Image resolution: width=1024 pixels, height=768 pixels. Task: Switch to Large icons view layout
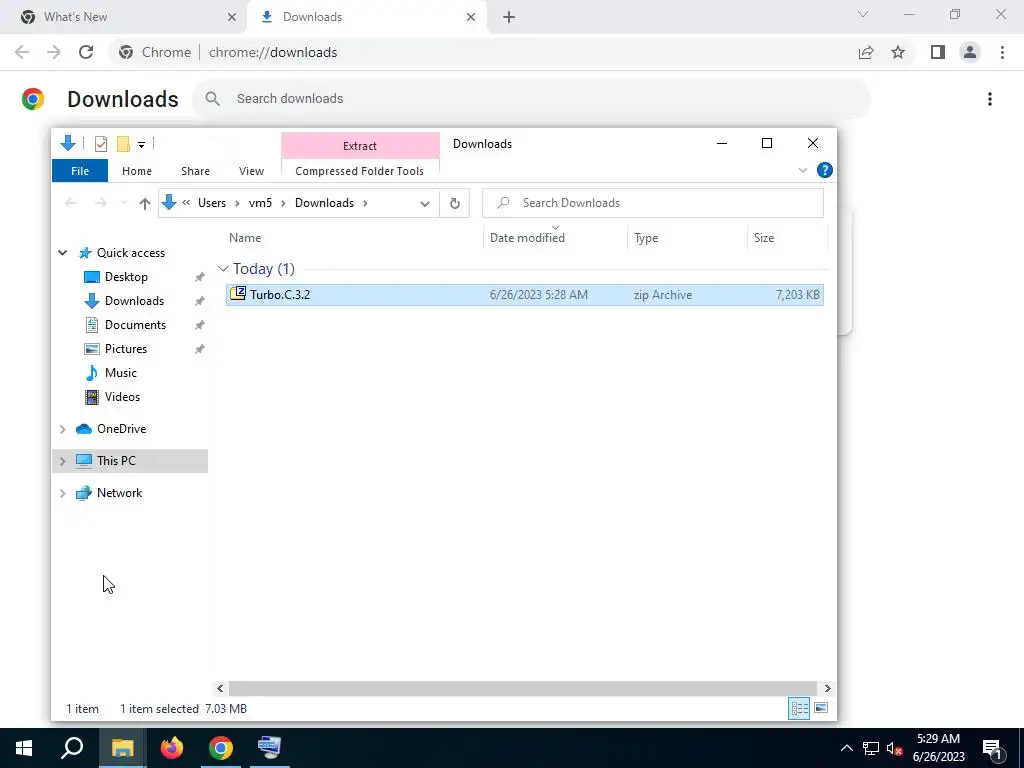pyautogui.click(x=821, y=709)
